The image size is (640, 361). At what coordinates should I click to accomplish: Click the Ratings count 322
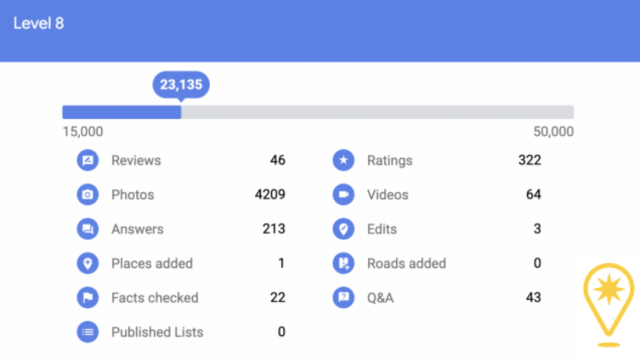click(x=530, y=160)
